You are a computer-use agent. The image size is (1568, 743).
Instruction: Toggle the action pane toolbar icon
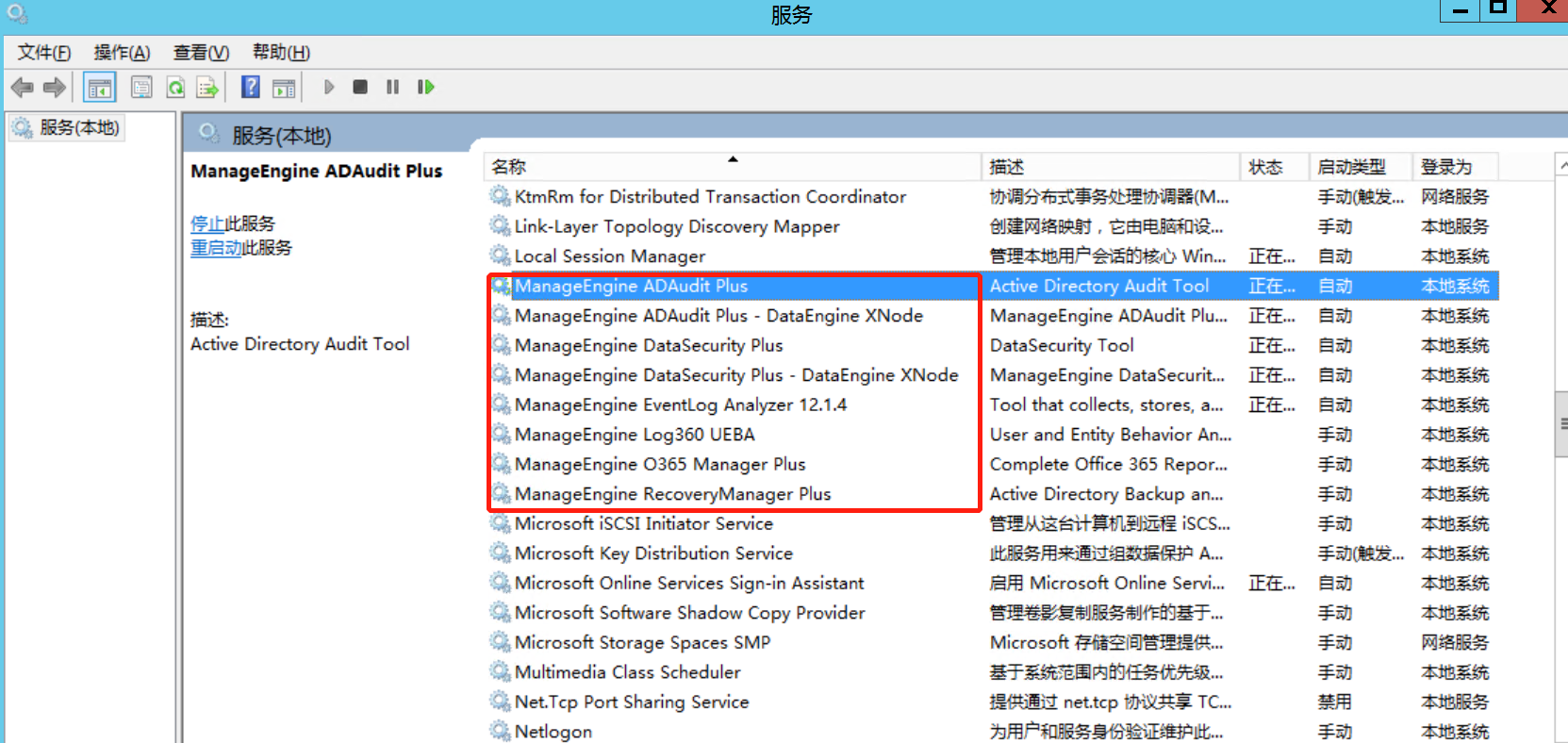[284, 88]
